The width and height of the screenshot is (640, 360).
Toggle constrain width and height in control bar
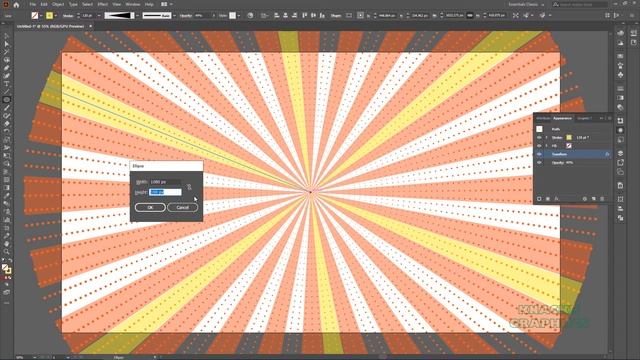tap(469, 16)
